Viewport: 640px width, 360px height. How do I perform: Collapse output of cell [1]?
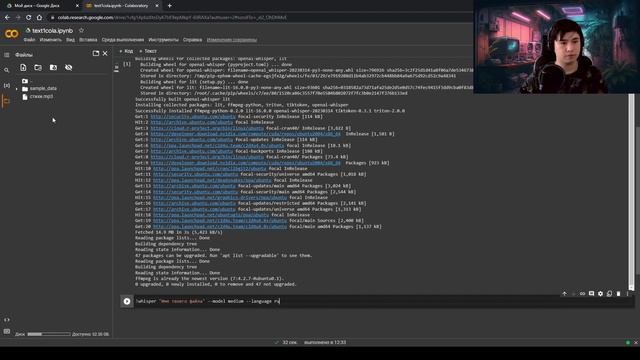pyautogui.click(x=116, y=68)
